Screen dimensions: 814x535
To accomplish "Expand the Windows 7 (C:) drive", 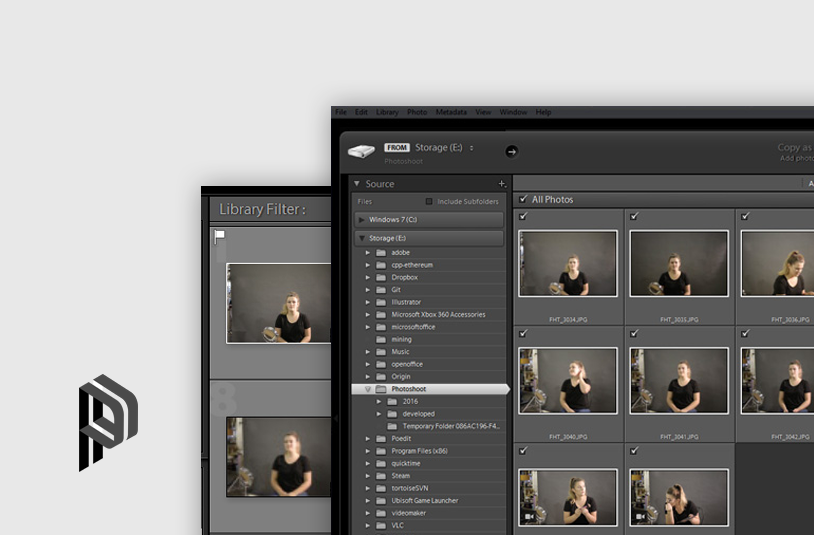I will (362, 219).
